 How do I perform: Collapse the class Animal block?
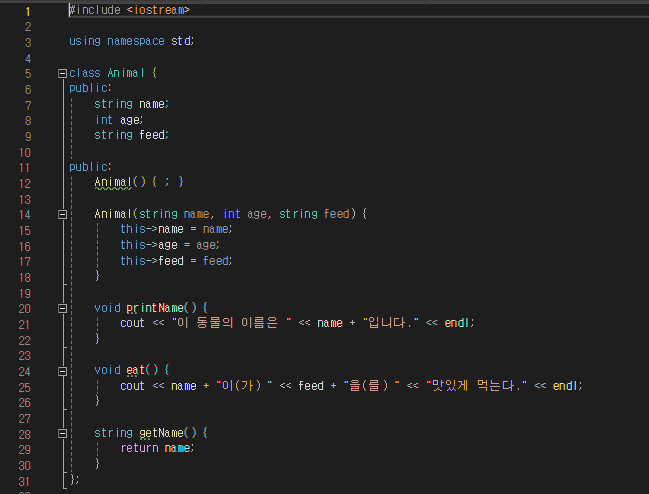62,74
